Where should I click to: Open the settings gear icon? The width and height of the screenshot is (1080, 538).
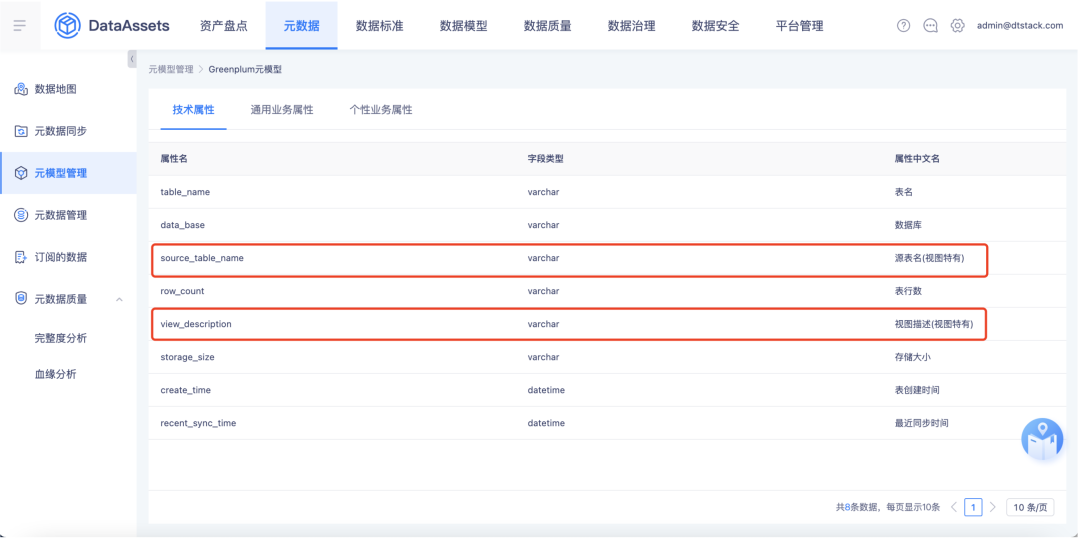point(957,25)
